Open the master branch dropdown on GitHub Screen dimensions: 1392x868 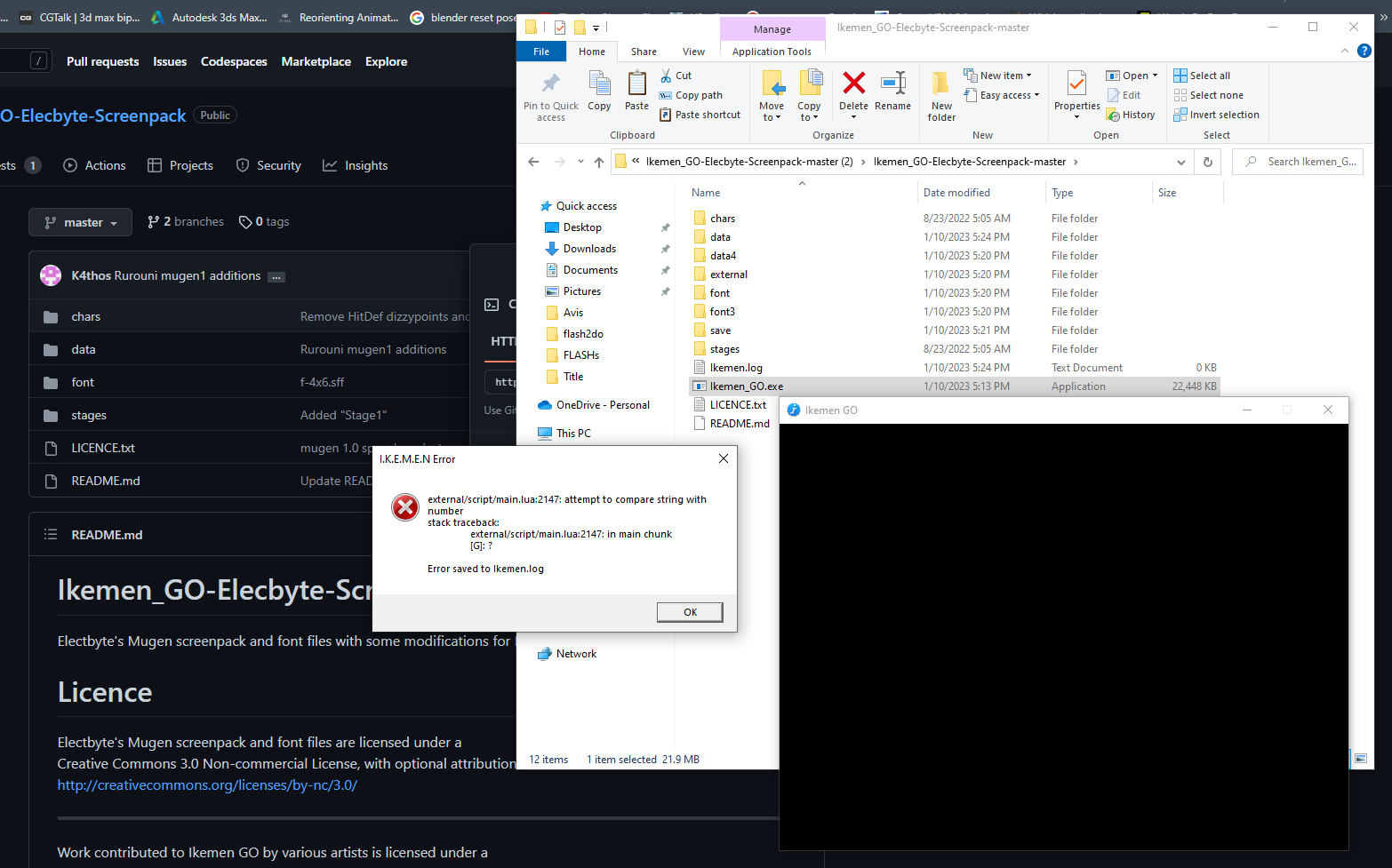tap(80, 221)
